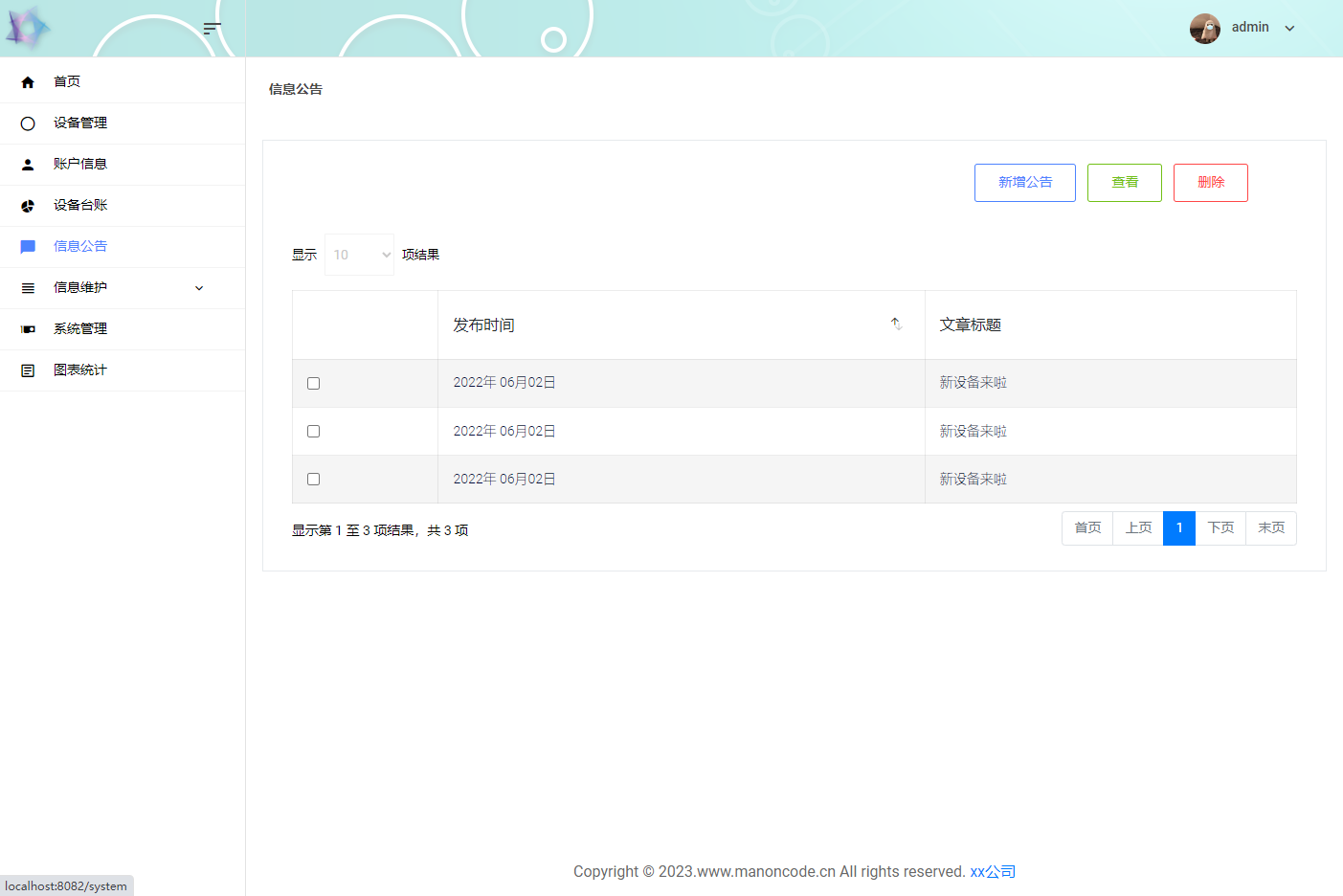Image resolution: width=1343 pixels, height=896 pixels.
Task: Click the second row date 2022年 06月02日
Action: [x=504, y=432]
